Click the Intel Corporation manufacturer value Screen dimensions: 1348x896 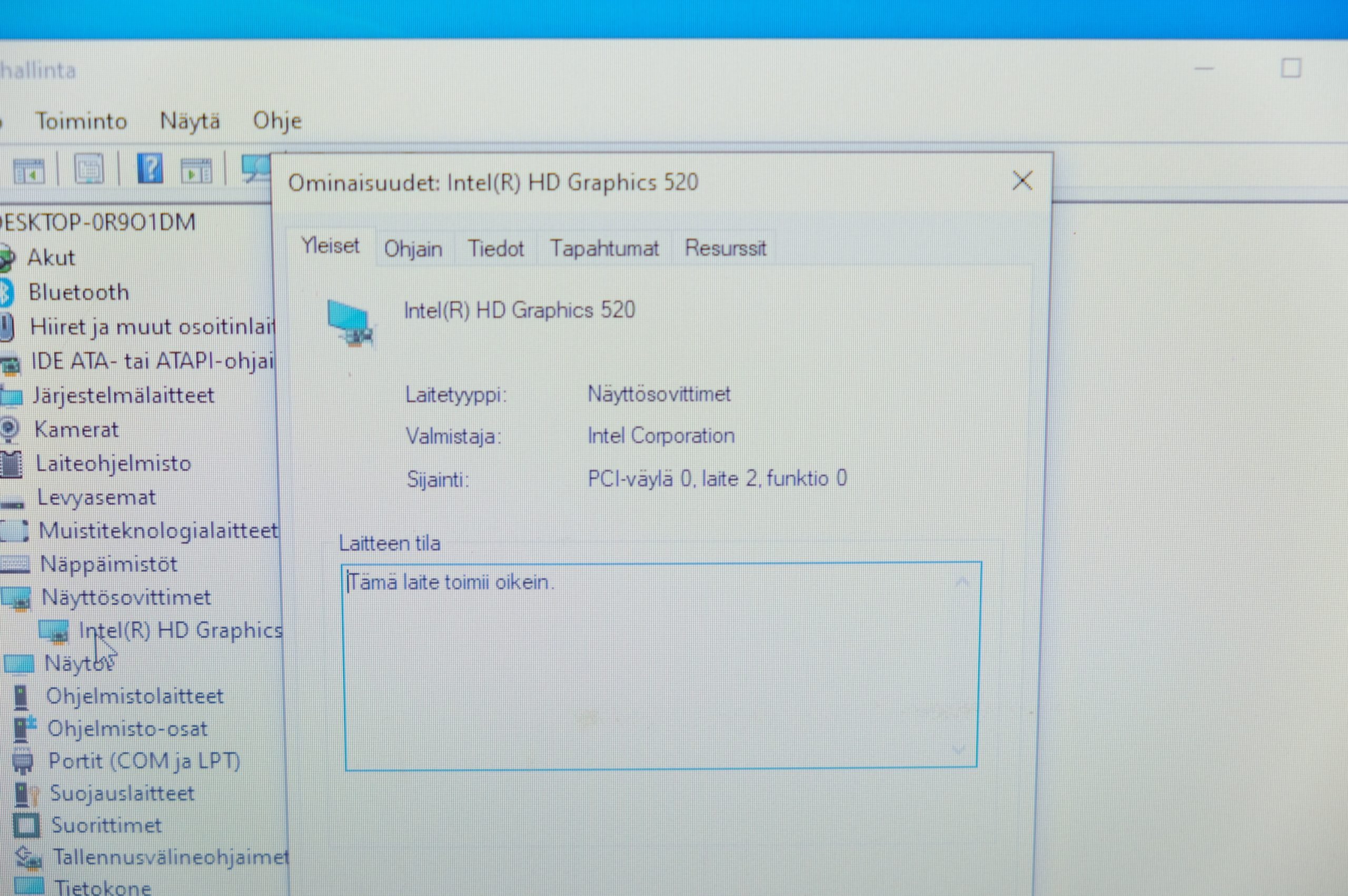click(x=661, y=436)
